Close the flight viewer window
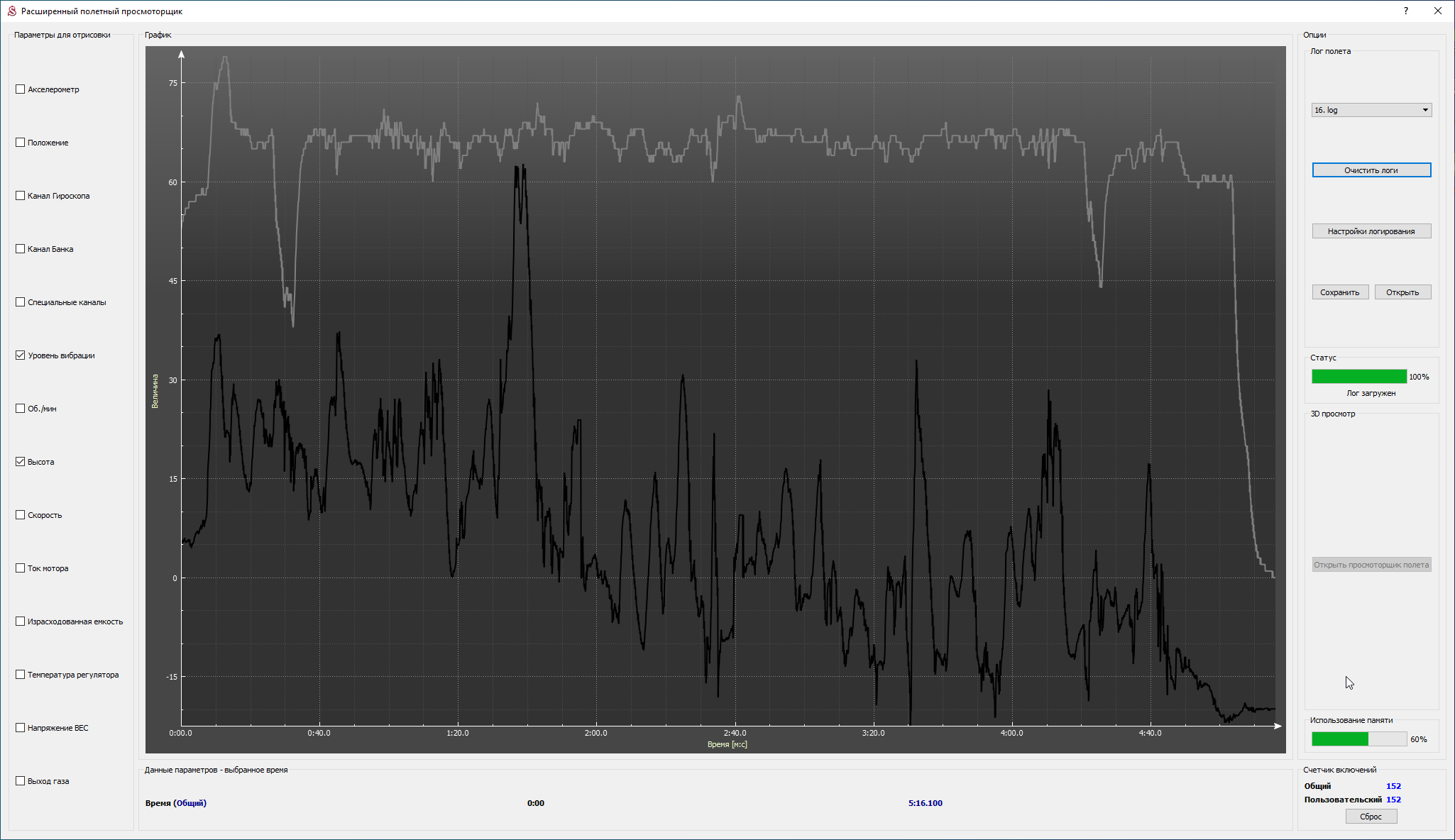The image size is (1455, 840). (1437, 11)
